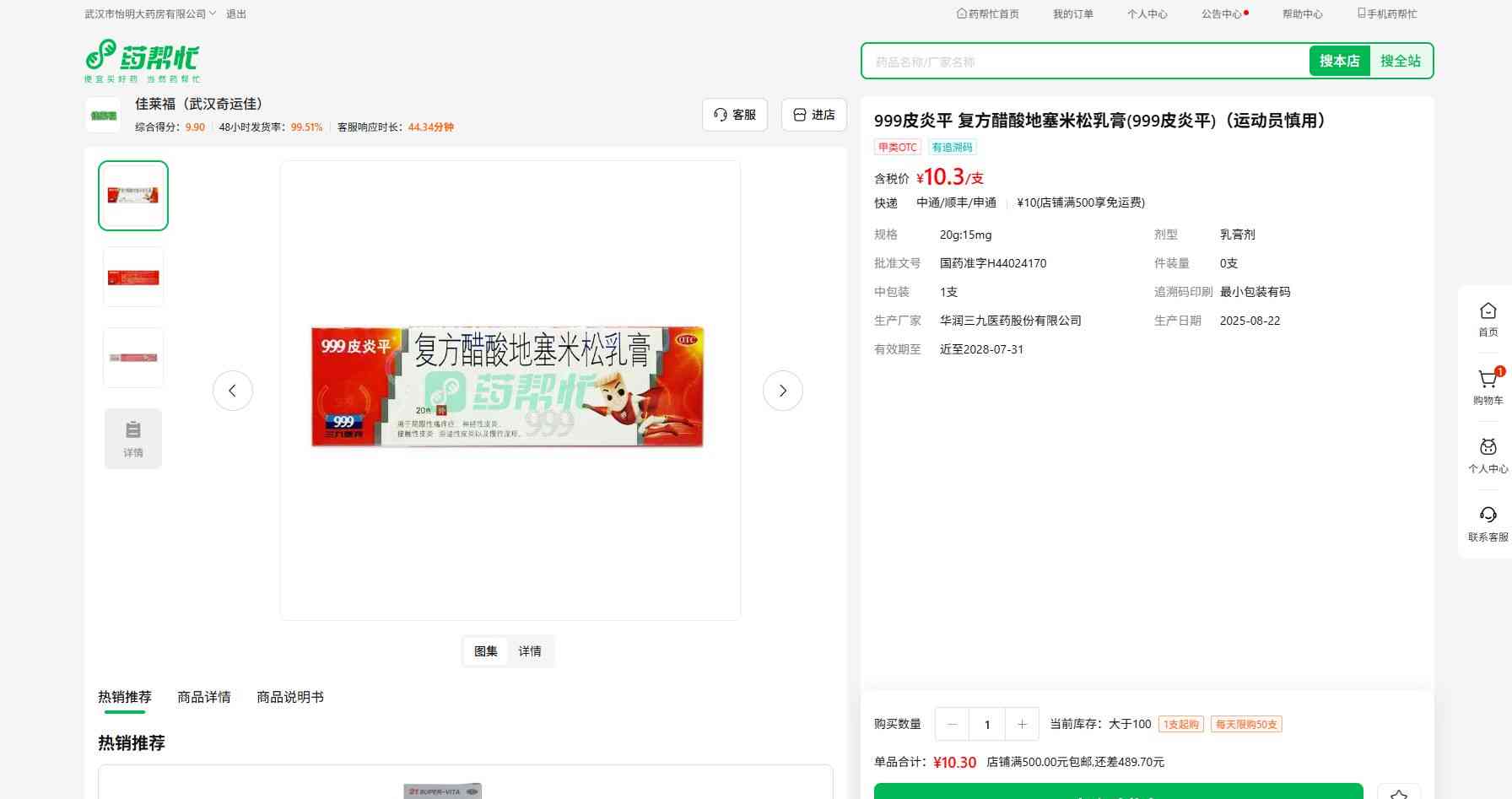Switch to the 商品详情 tab
1512x799 pixels.
click(203, 697)
